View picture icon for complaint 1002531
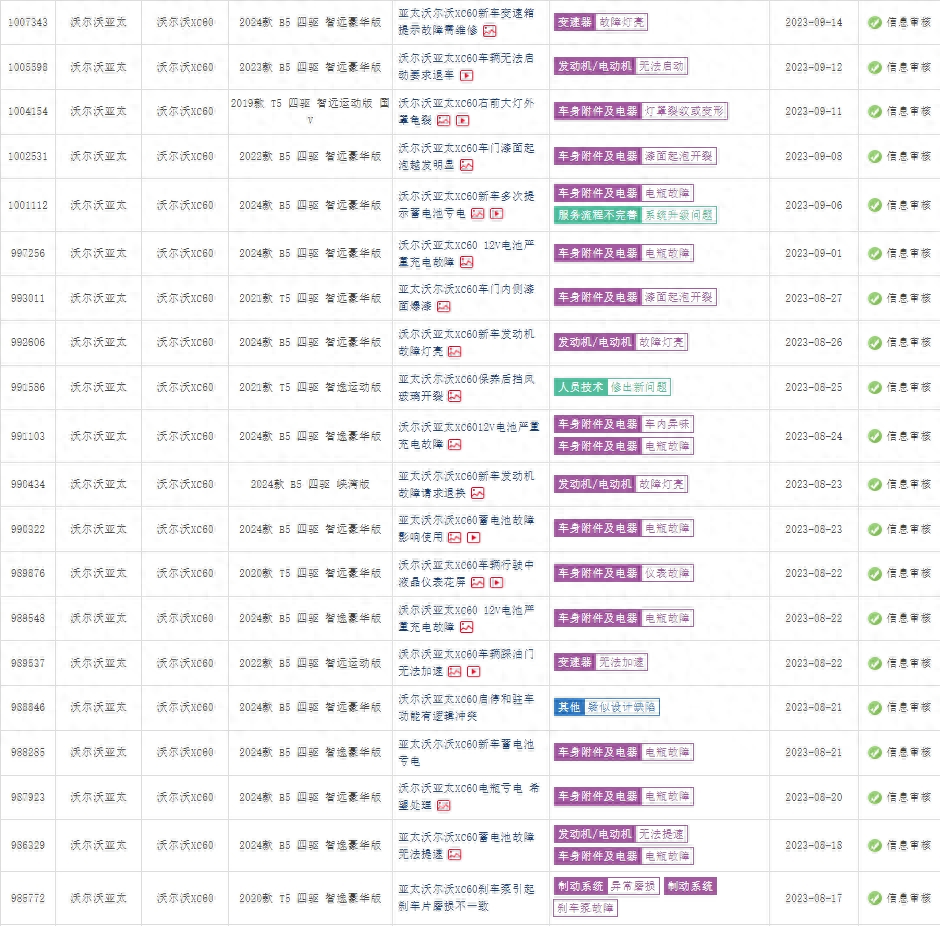The height and width of the screenshot is (926, 940). 466,165
